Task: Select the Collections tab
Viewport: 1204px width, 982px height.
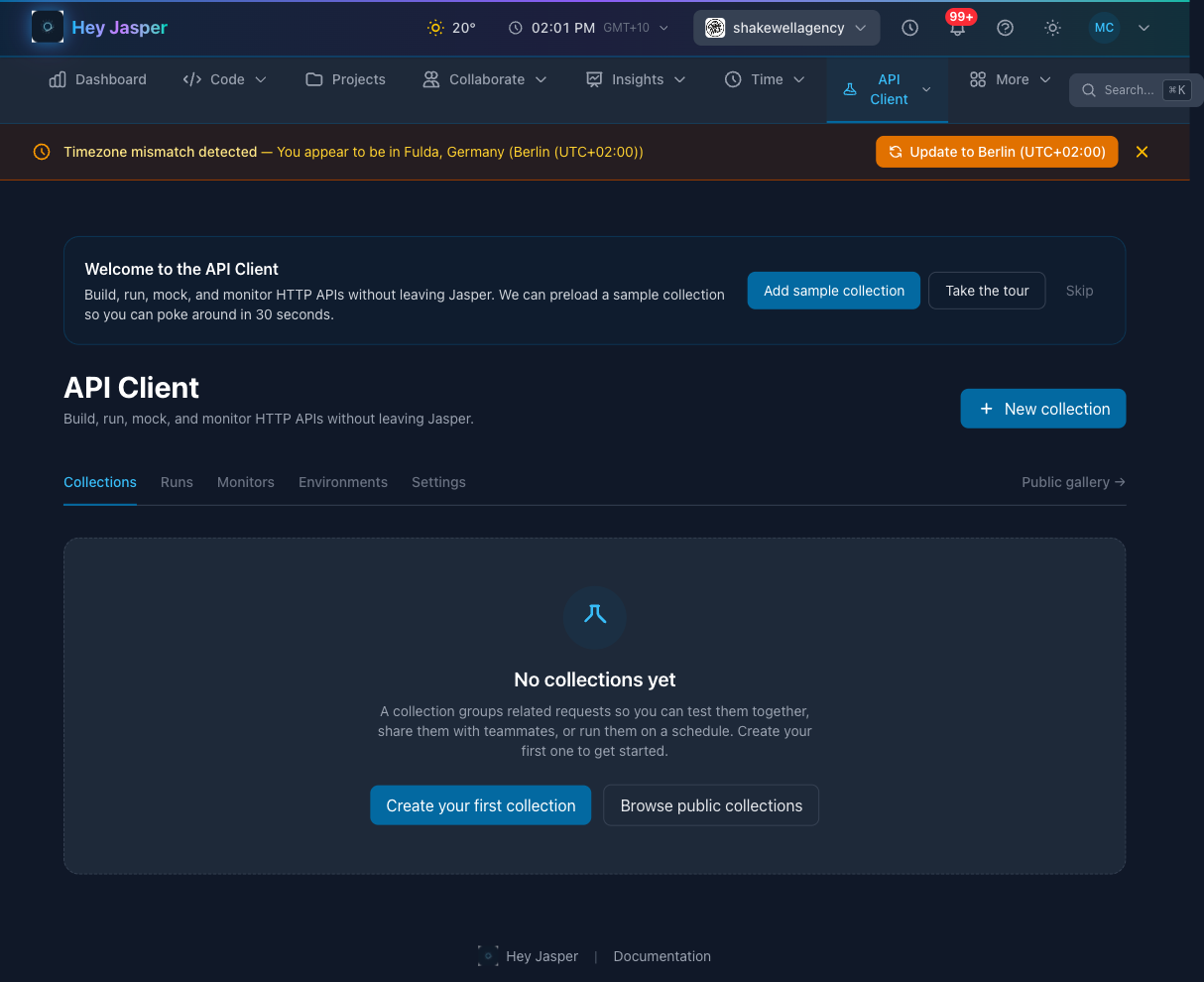Action: point(100,482)
